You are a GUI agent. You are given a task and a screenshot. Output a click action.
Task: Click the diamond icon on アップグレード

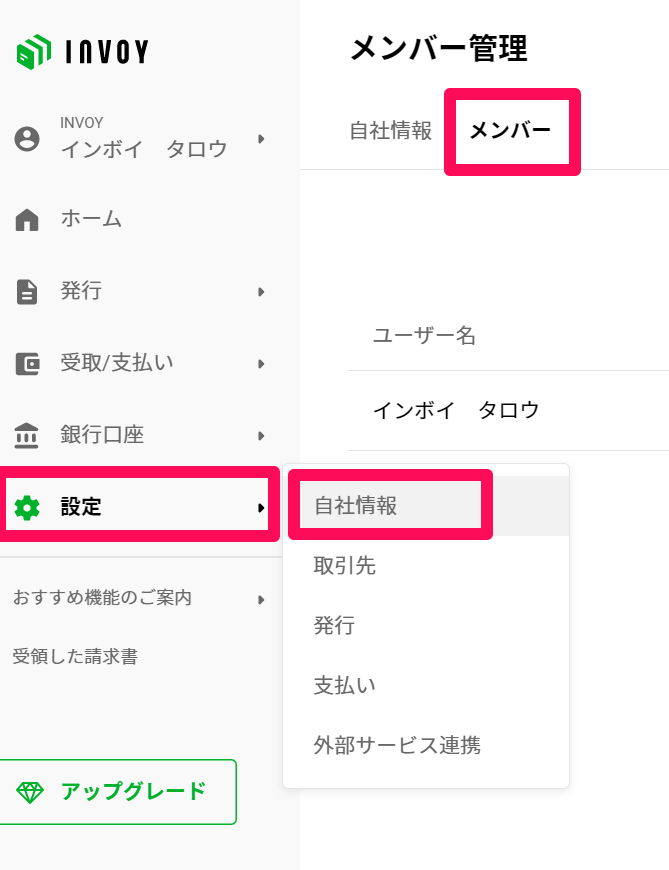pyautogui.click(x=30, y=792)
